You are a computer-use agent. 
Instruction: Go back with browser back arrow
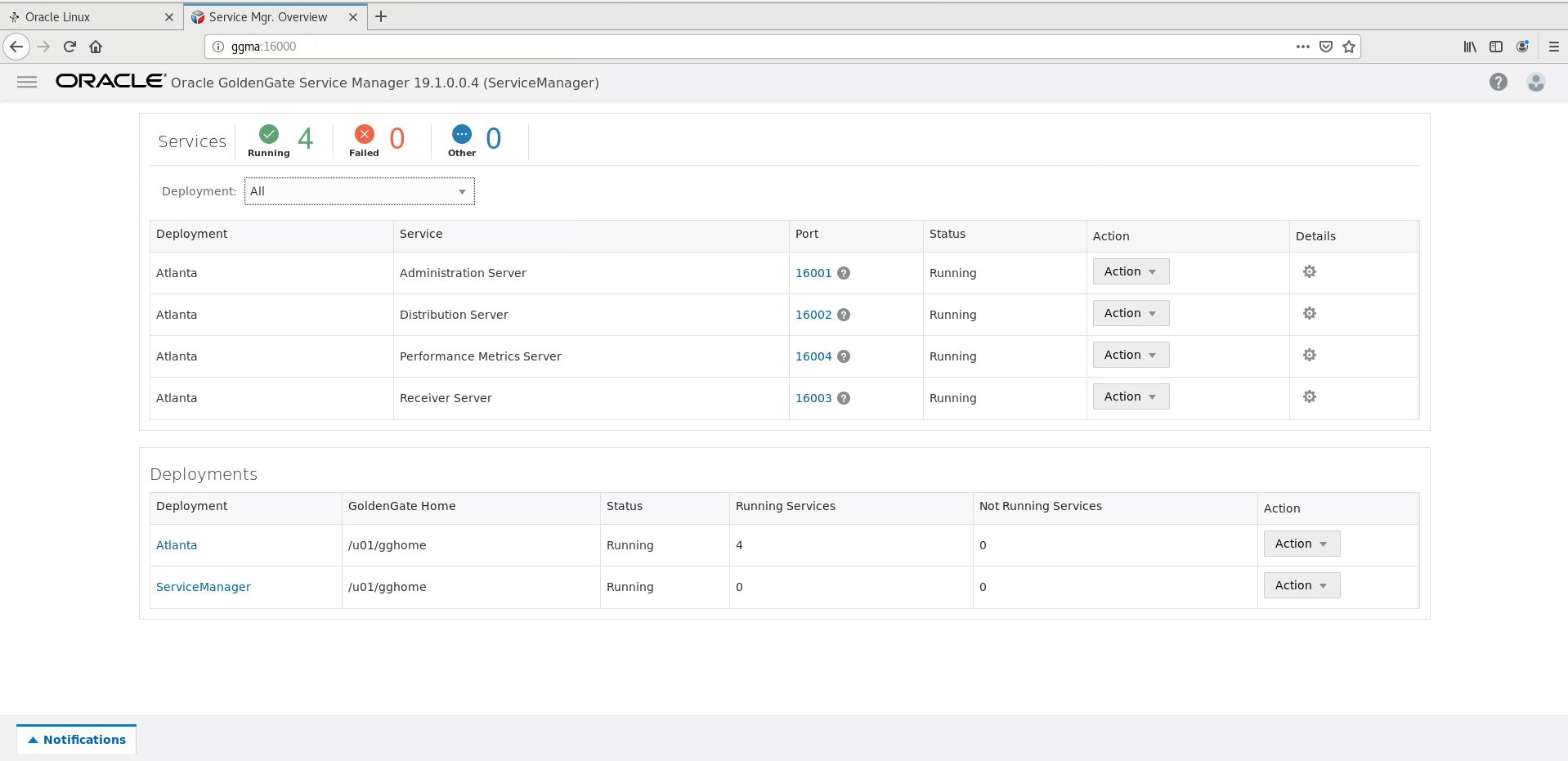tap(16, 47)
